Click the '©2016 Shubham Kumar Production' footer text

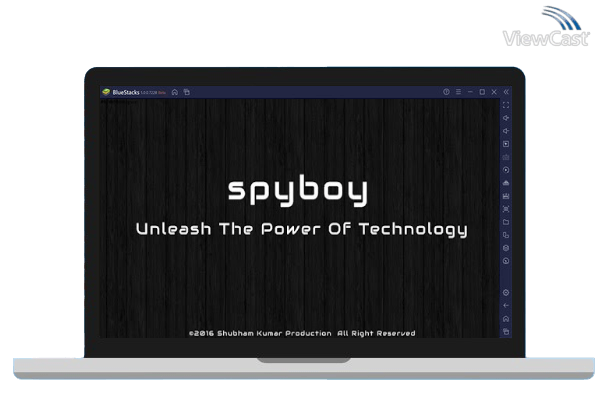tap(260, 333)
